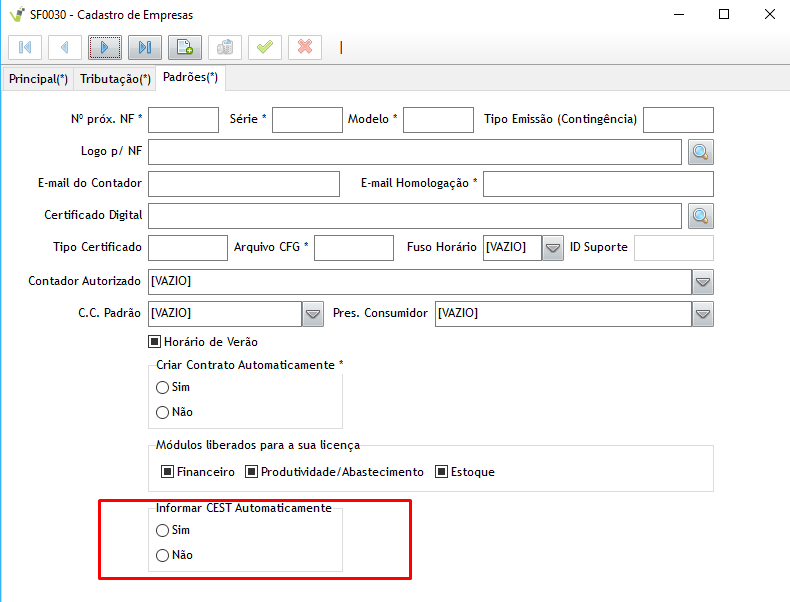Click magnifier icon beside Logo p/ NF
790x602 pixels.
coord(701,152)
